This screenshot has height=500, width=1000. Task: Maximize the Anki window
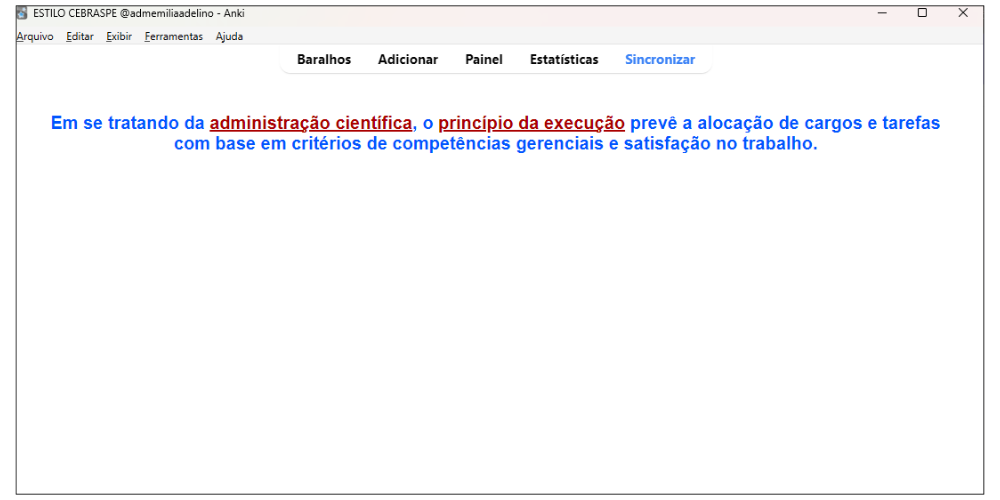click(922, 13)
